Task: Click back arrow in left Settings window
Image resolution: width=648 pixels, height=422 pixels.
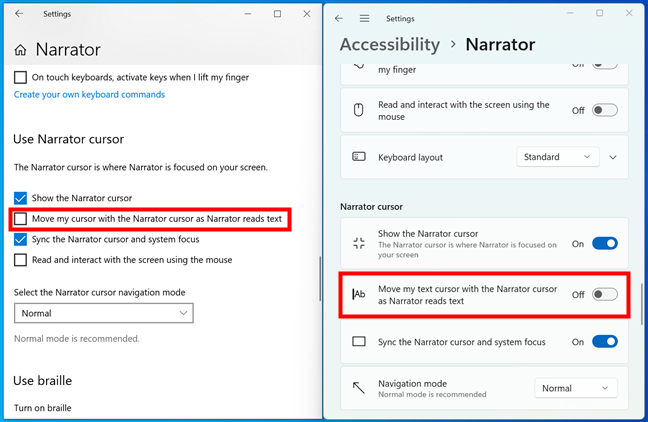Action: [x=19, y=14]
